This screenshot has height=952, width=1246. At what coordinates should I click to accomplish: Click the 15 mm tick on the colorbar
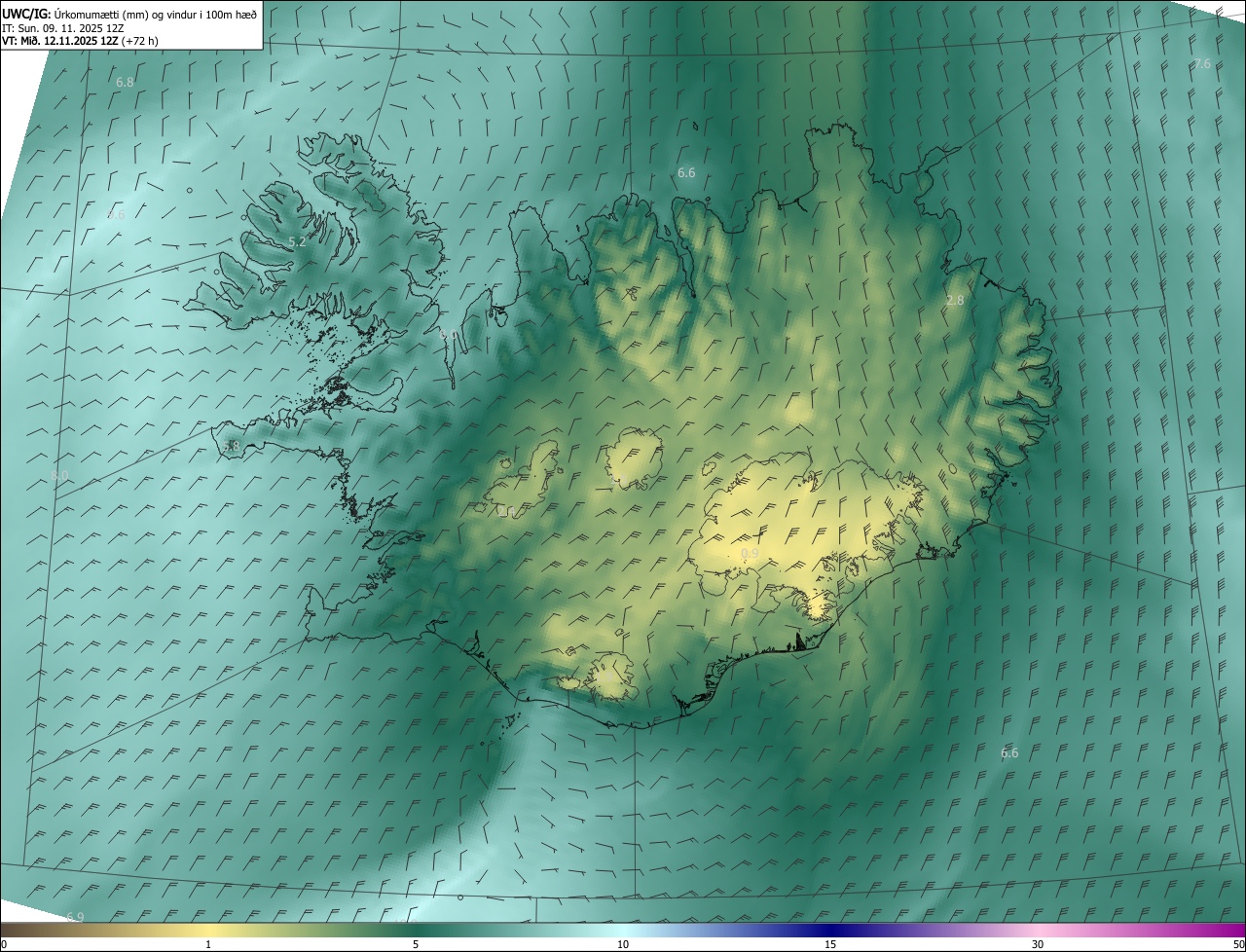click(830, 944)
